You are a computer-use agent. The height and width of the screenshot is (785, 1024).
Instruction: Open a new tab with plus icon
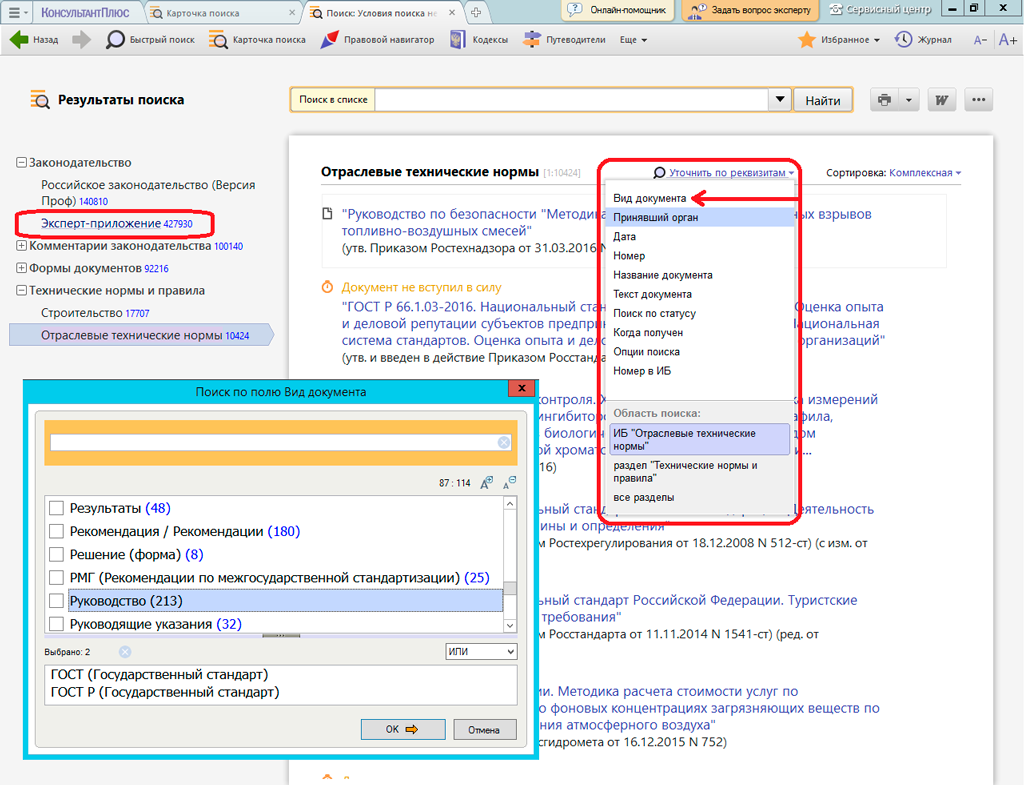[476, 12]
